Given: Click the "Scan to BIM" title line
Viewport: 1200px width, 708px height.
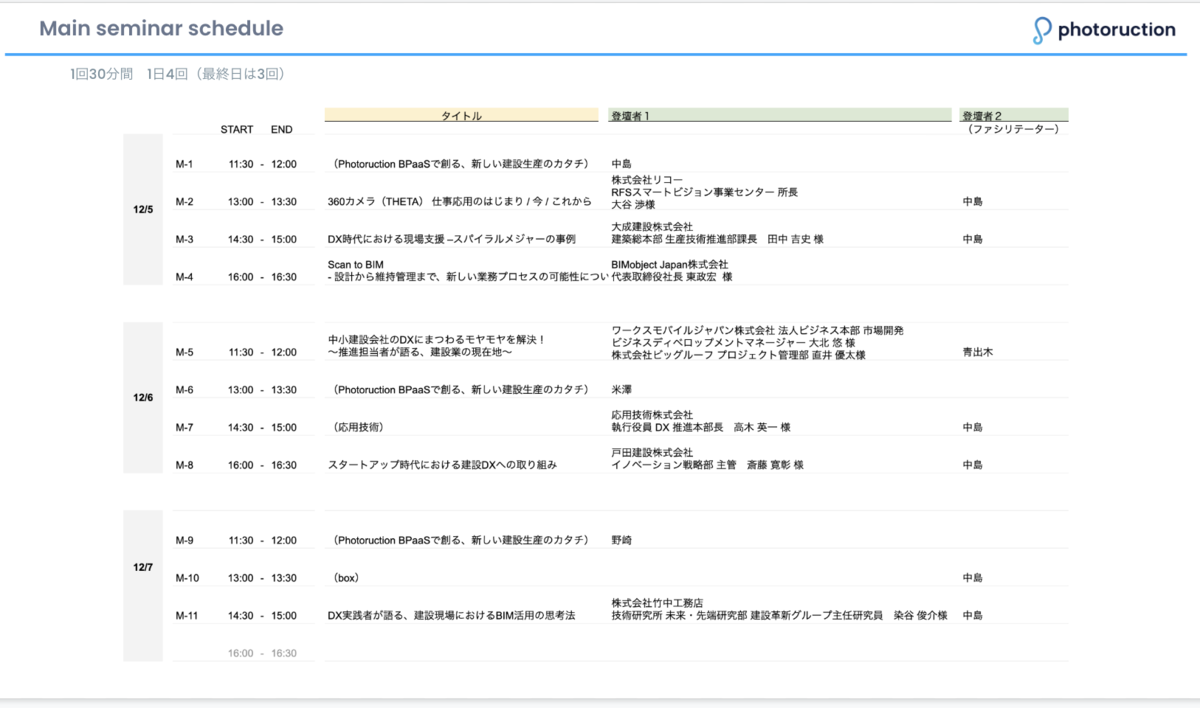Looking at the screenshot, I should click(356, 265).
